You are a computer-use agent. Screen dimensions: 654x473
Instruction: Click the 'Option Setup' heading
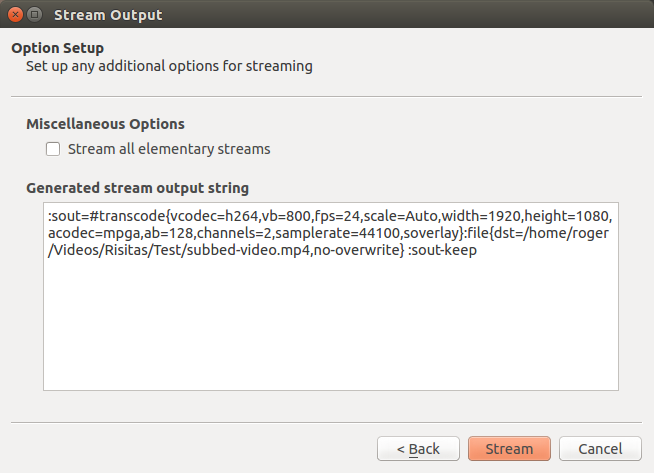point(57,47)
